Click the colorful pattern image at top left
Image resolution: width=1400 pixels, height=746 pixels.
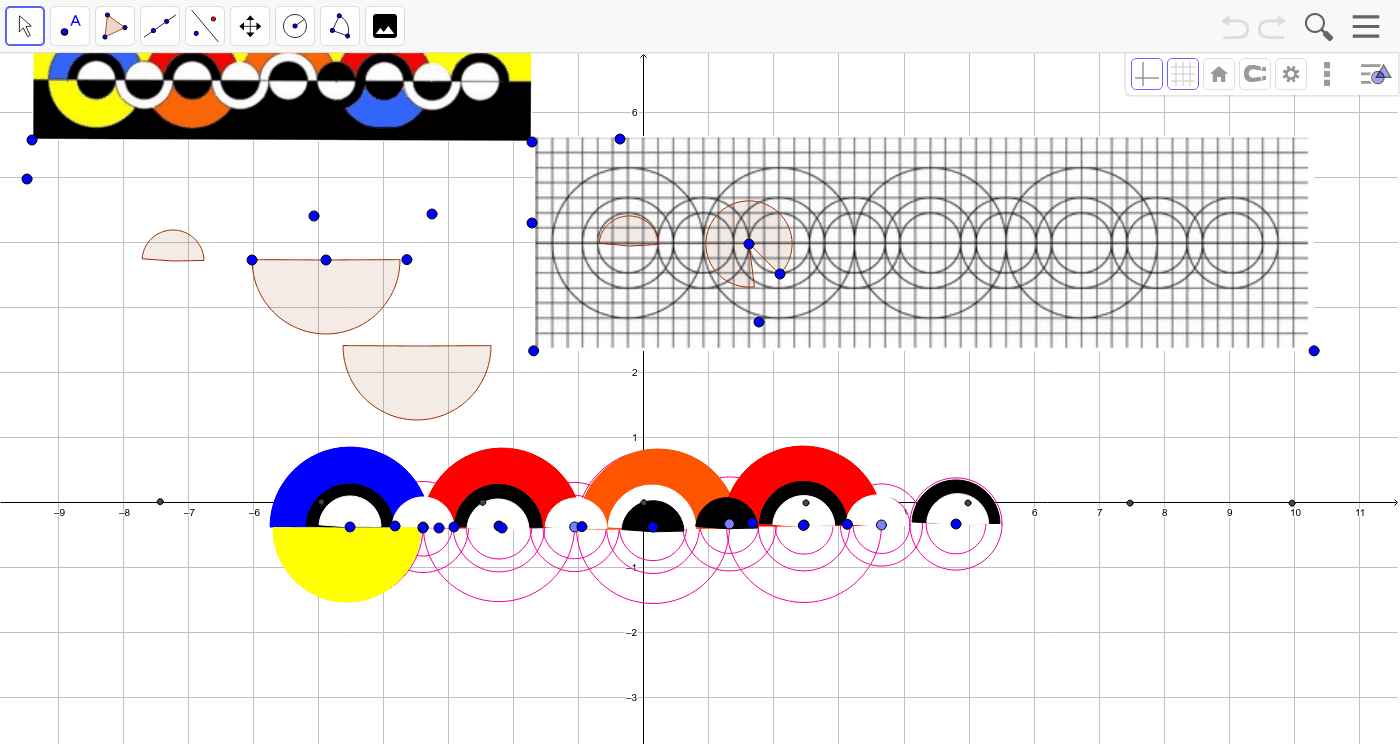pyautogui.click(x=281, y=96)
